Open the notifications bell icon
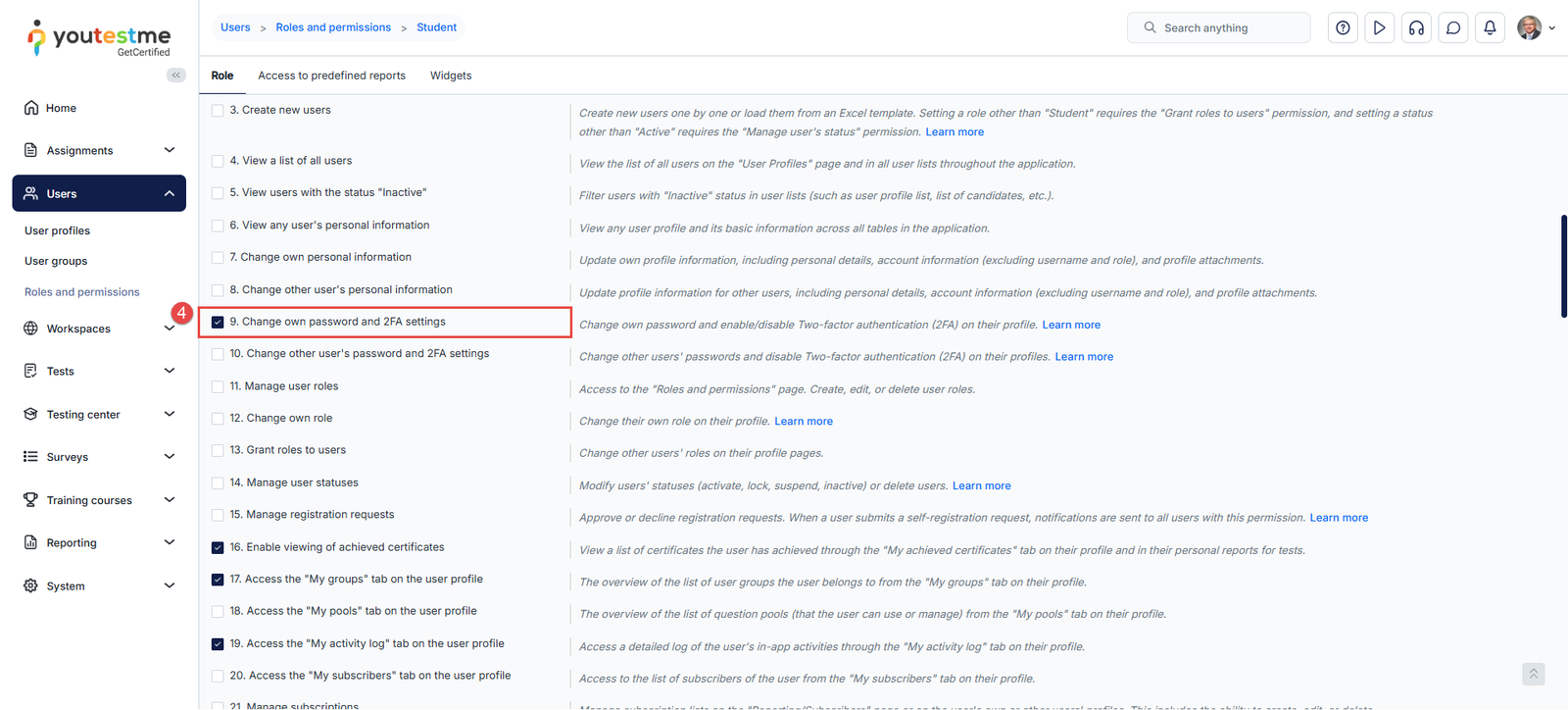Viewport: 1568px width, 710px height. (1490, 27)
